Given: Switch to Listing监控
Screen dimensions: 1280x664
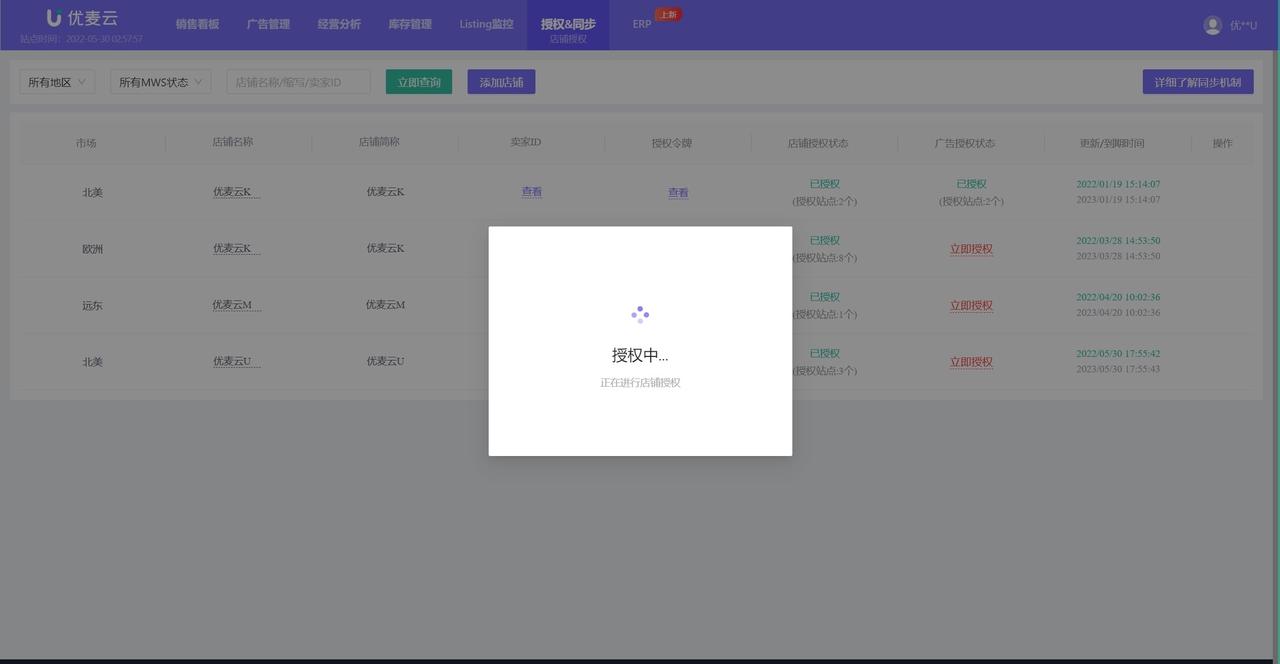Looking at the screenshot, I should click(486, 24).
